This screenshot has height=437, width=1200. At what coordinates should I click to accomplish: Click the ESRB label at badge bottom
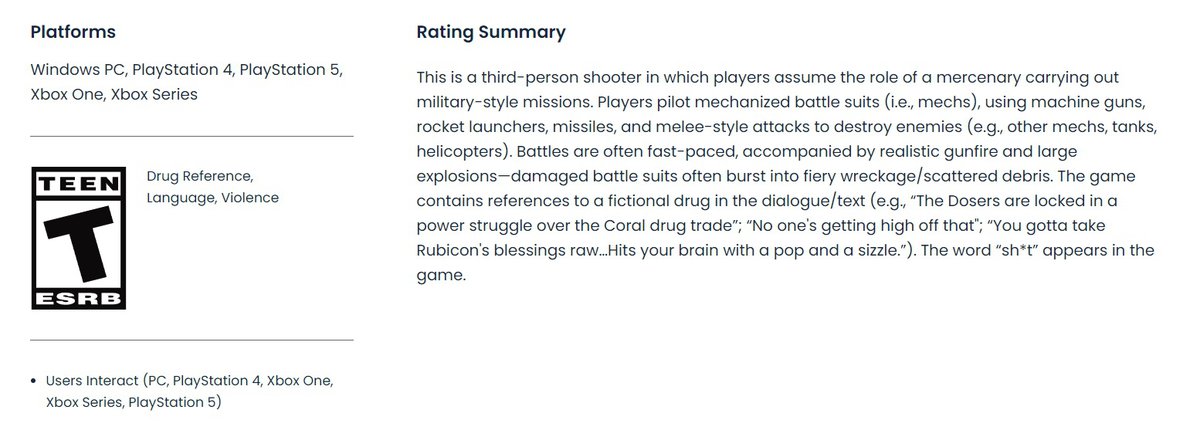point(79,299)
